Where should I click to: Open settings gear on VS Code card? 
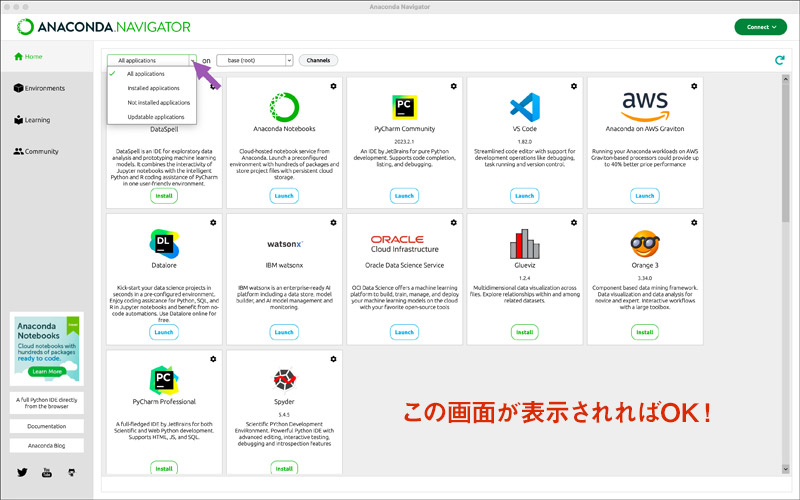pyautogui.click(x=574, y=86)
